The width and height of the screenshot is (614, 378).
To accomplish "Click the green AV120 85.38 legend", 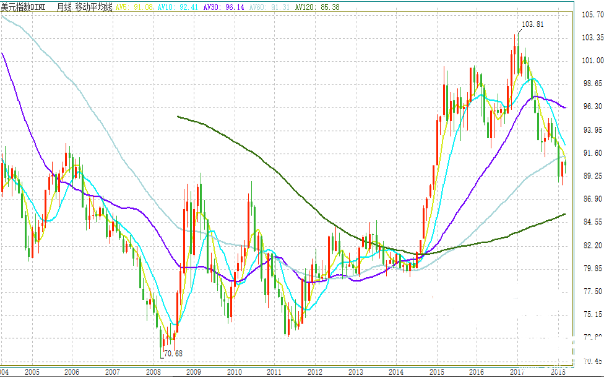I will tap(317, 7).
